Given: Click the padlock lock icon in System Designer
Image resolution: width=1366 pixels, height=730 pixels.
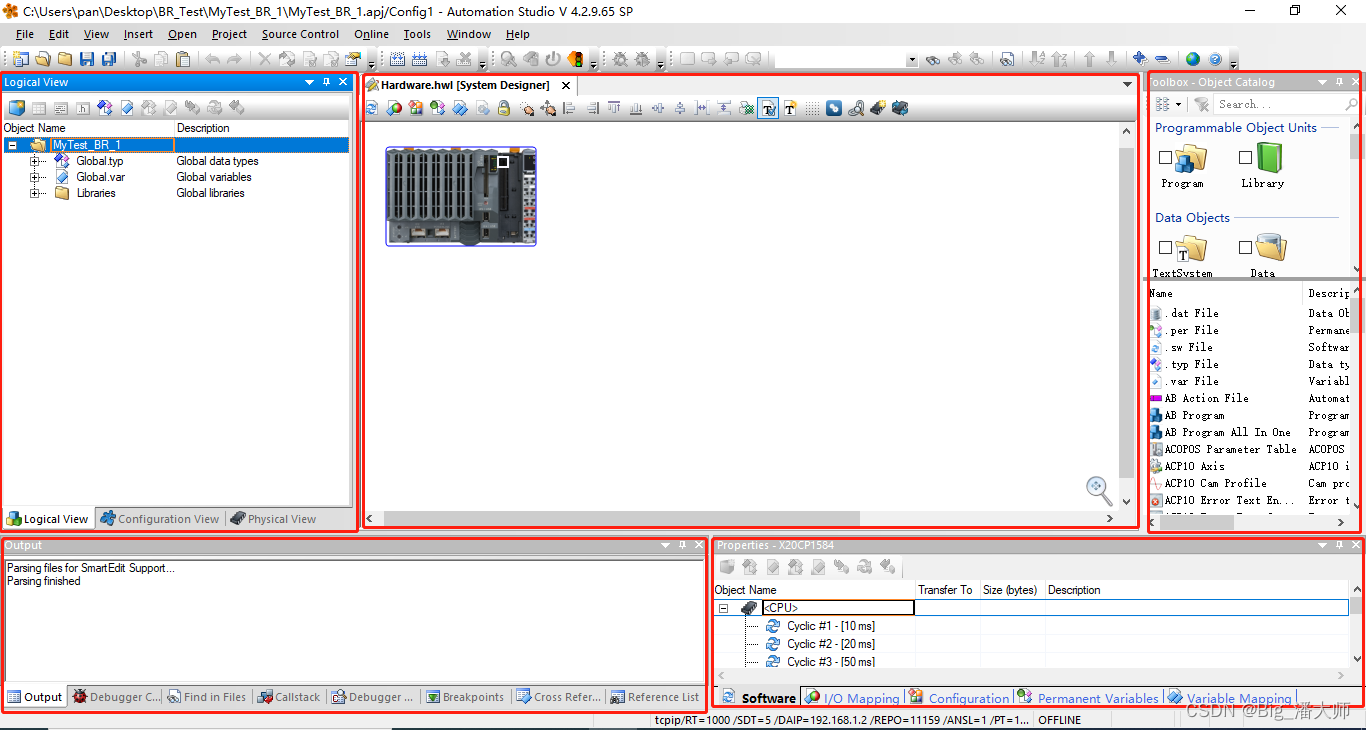Looking at the screenshot, I should coord(503,108).
